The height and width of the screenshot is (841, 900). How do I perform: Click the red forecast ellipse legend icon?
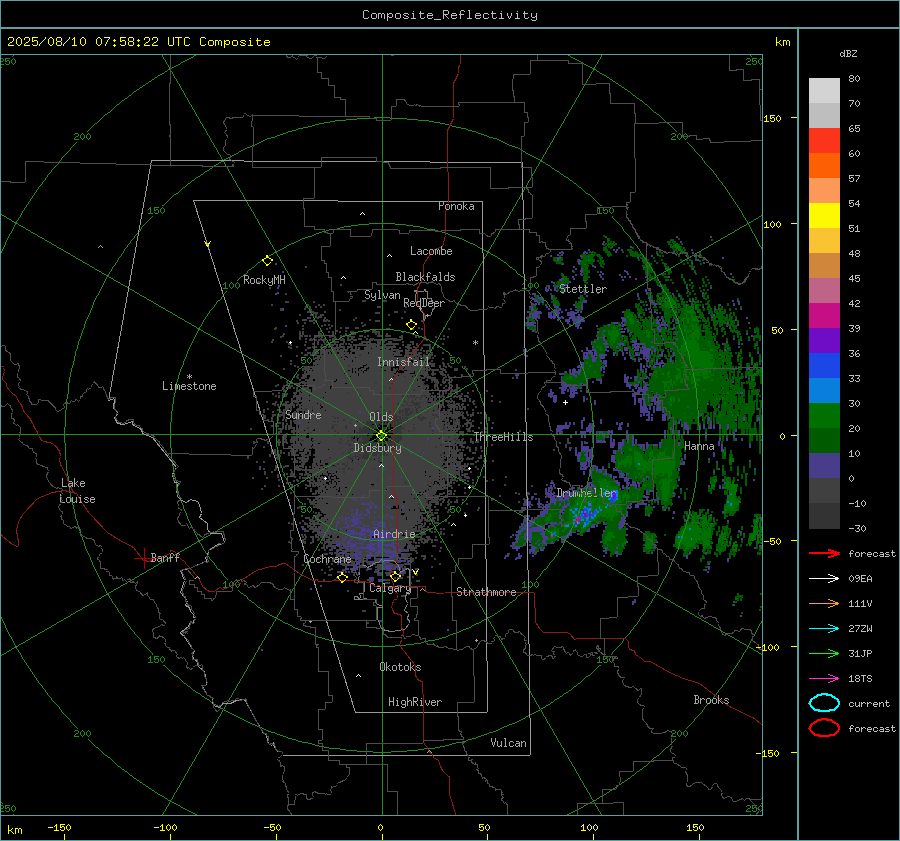pyautogui.click(x=824, y=728)
